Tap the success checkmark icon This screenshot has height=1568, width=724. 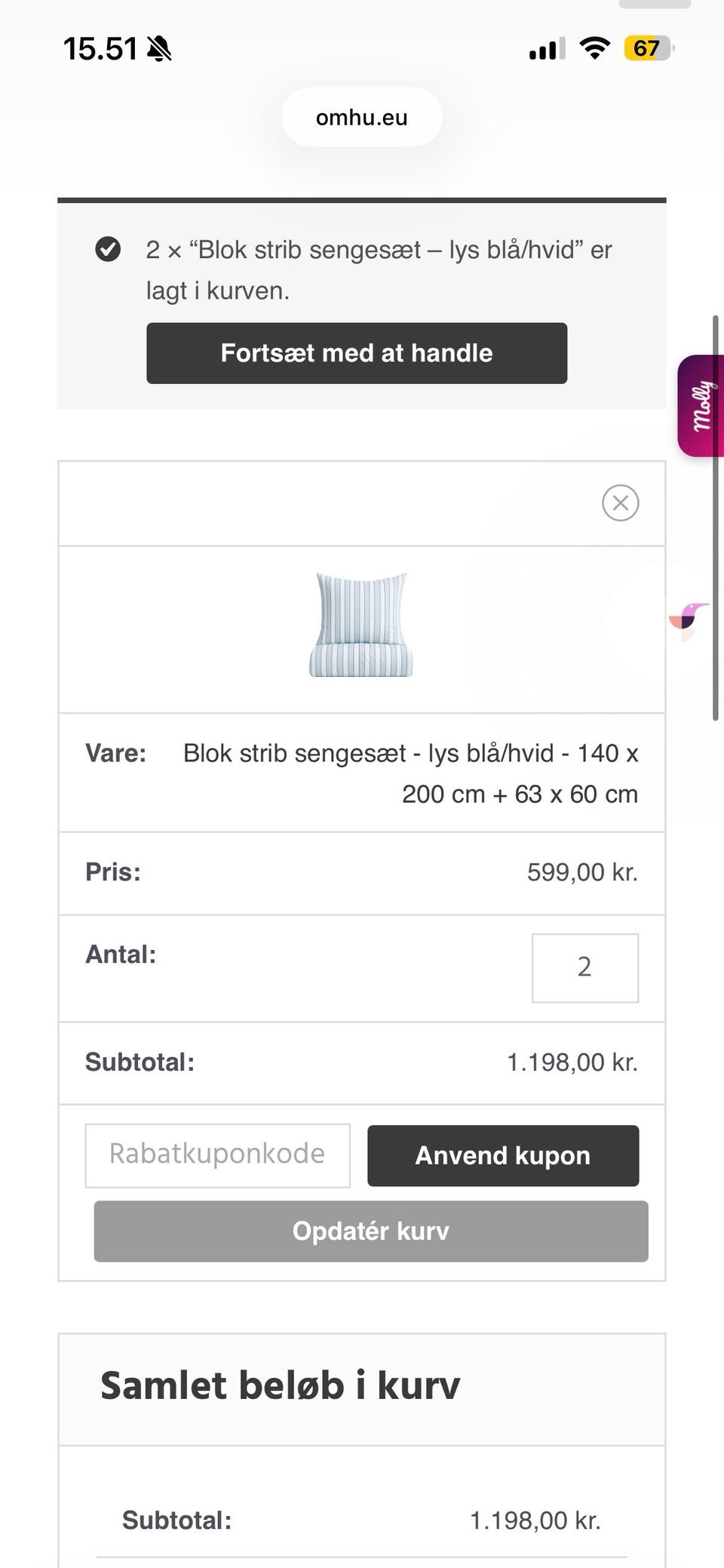108,249
